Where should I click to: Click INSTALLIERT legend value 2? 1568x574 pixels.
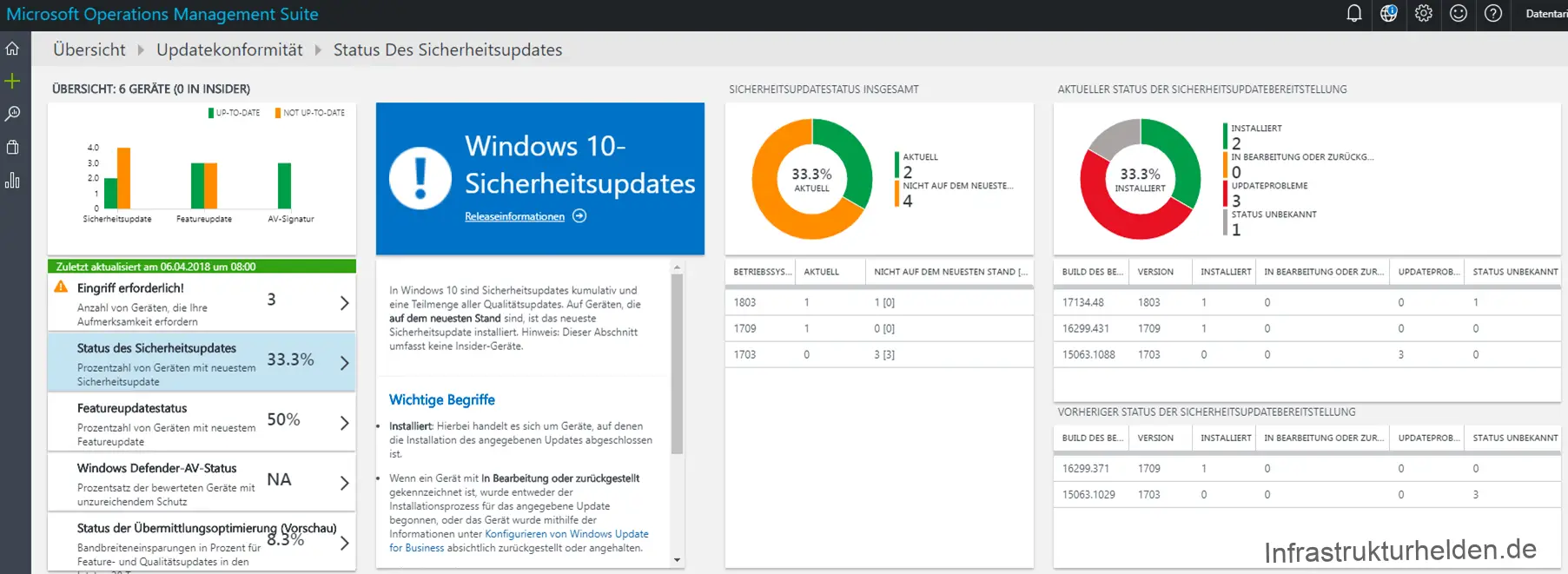(1236, 143)
